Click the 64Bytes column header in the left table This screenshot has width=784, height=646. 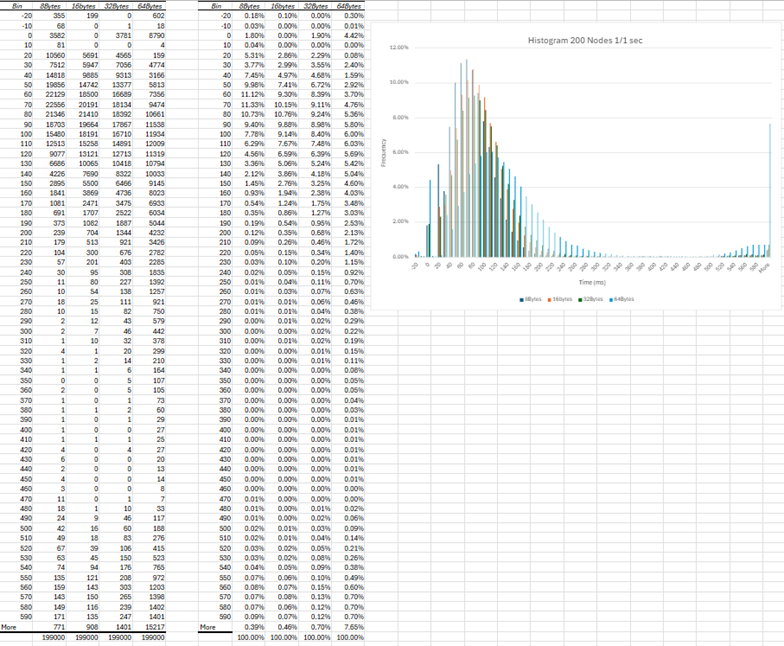(x=152, y=7)
